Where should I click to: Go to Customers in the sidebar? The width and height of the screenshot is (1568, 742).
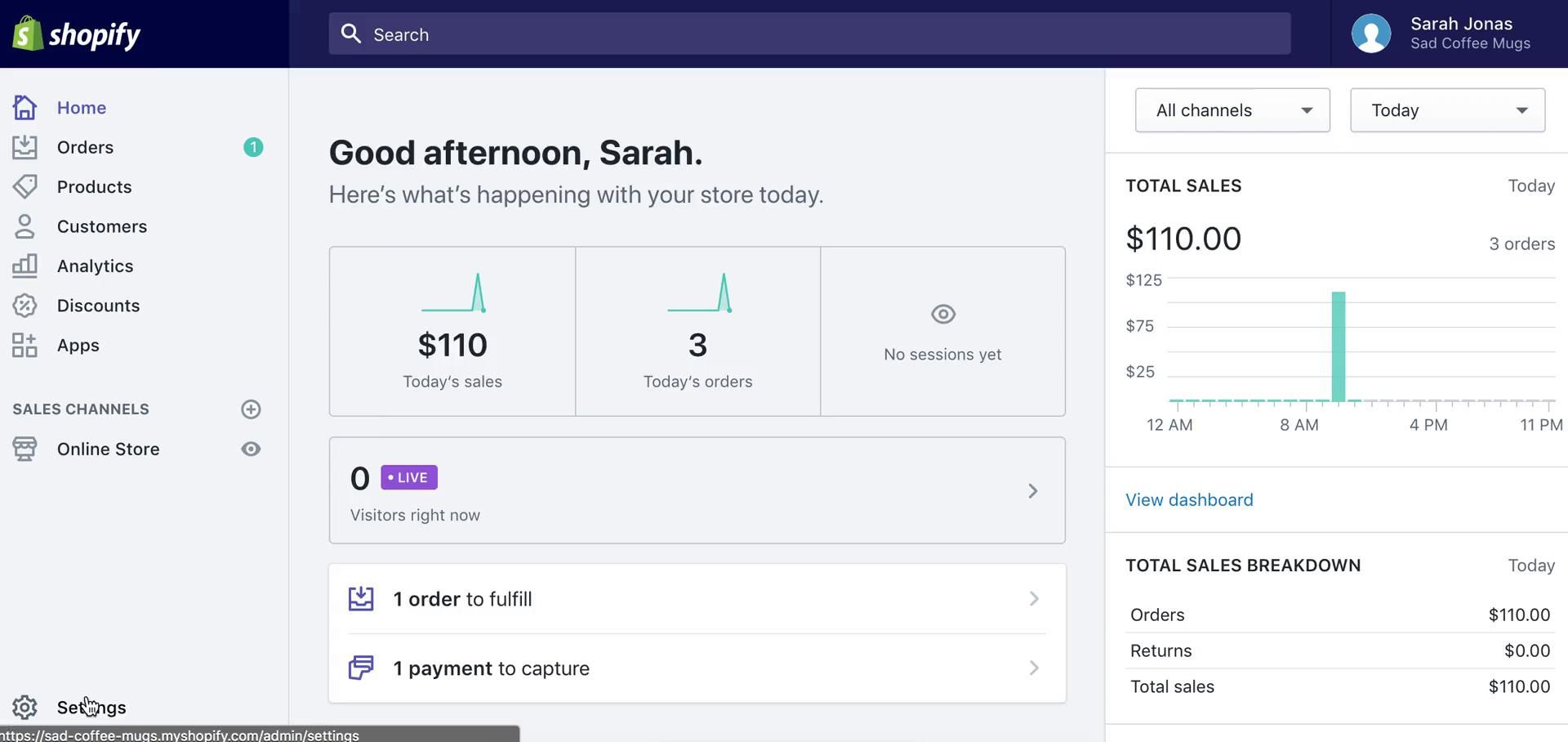(102, 226)
